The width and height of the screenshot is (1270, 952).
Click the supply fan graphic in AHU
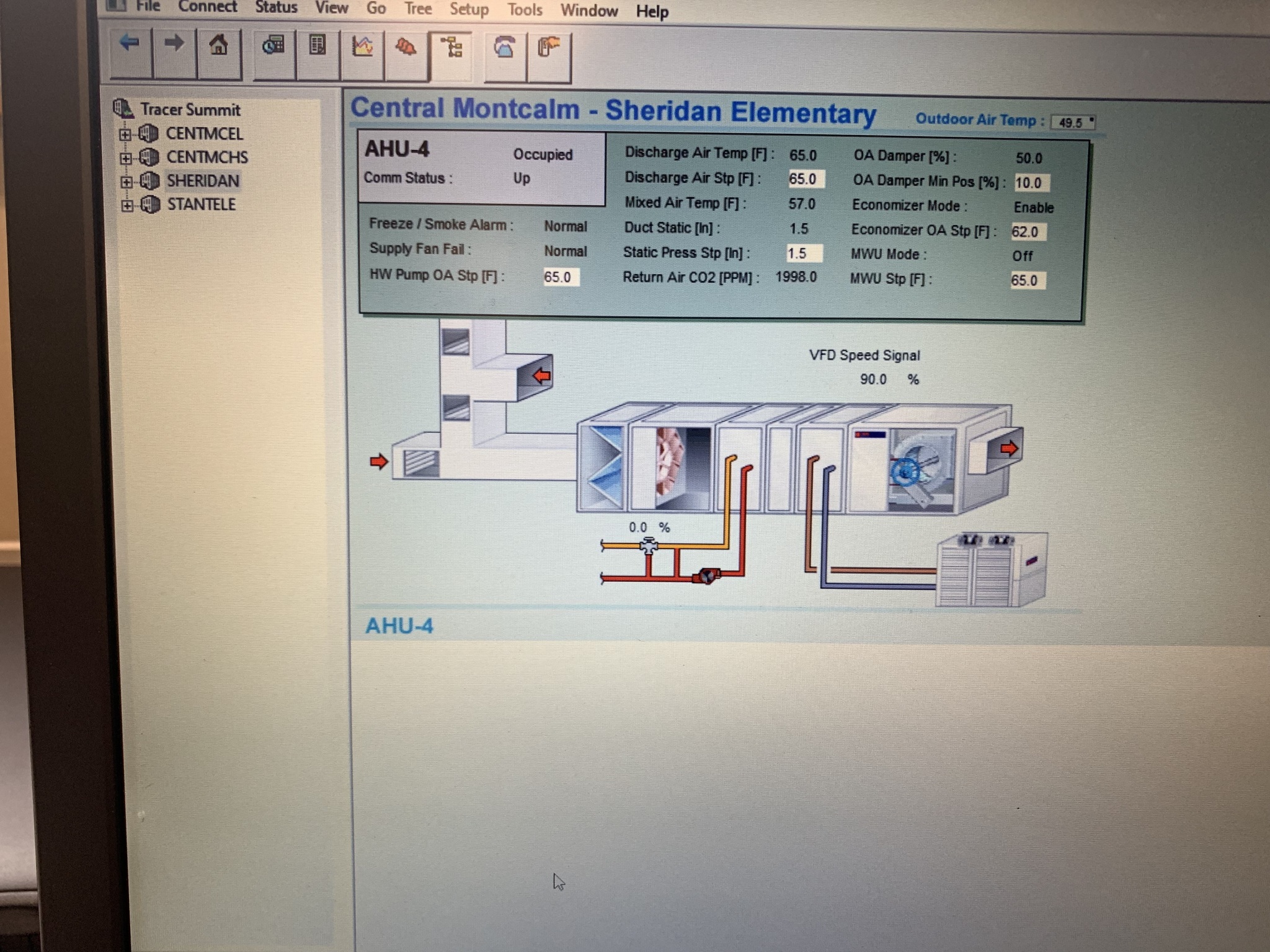tap(915, 468)
